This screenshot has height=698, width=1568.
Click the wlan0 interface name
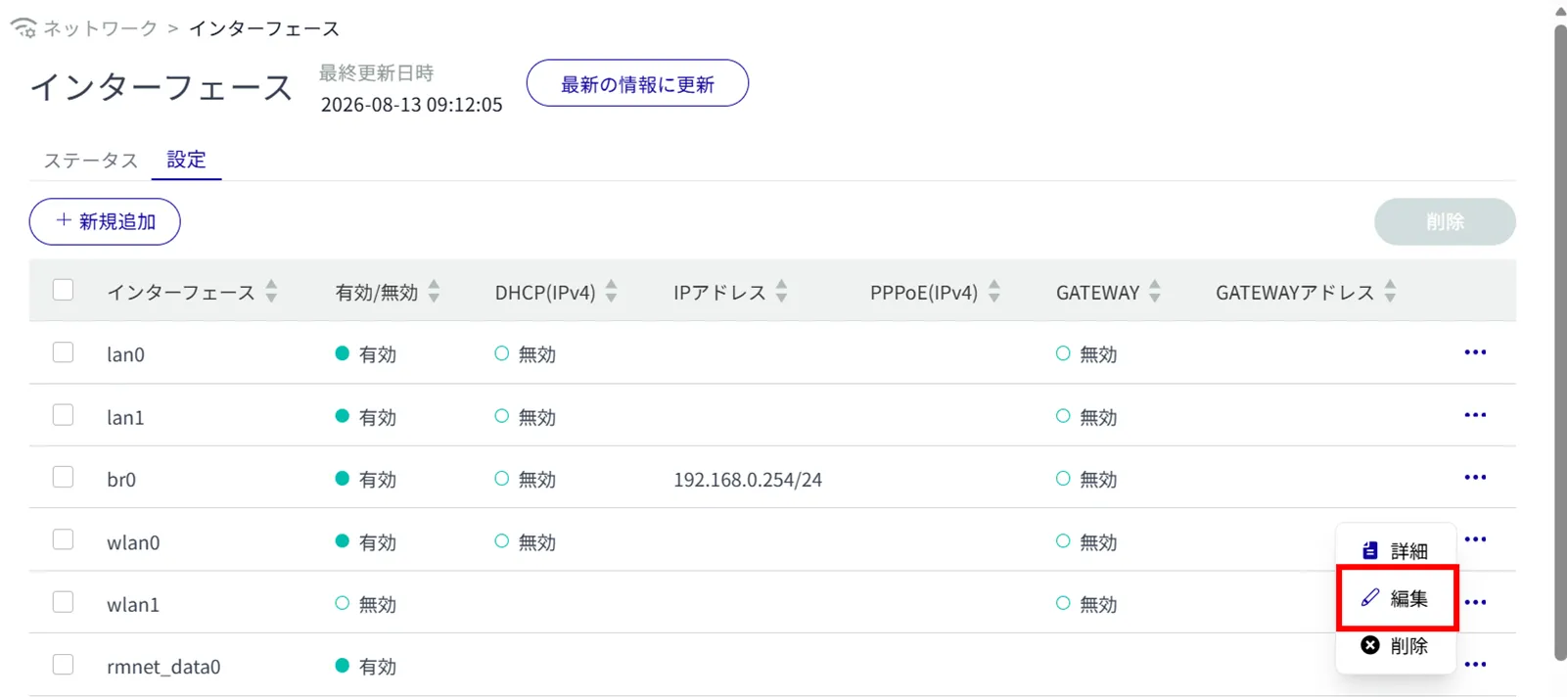pyautogui.click(x=133, y=542)
